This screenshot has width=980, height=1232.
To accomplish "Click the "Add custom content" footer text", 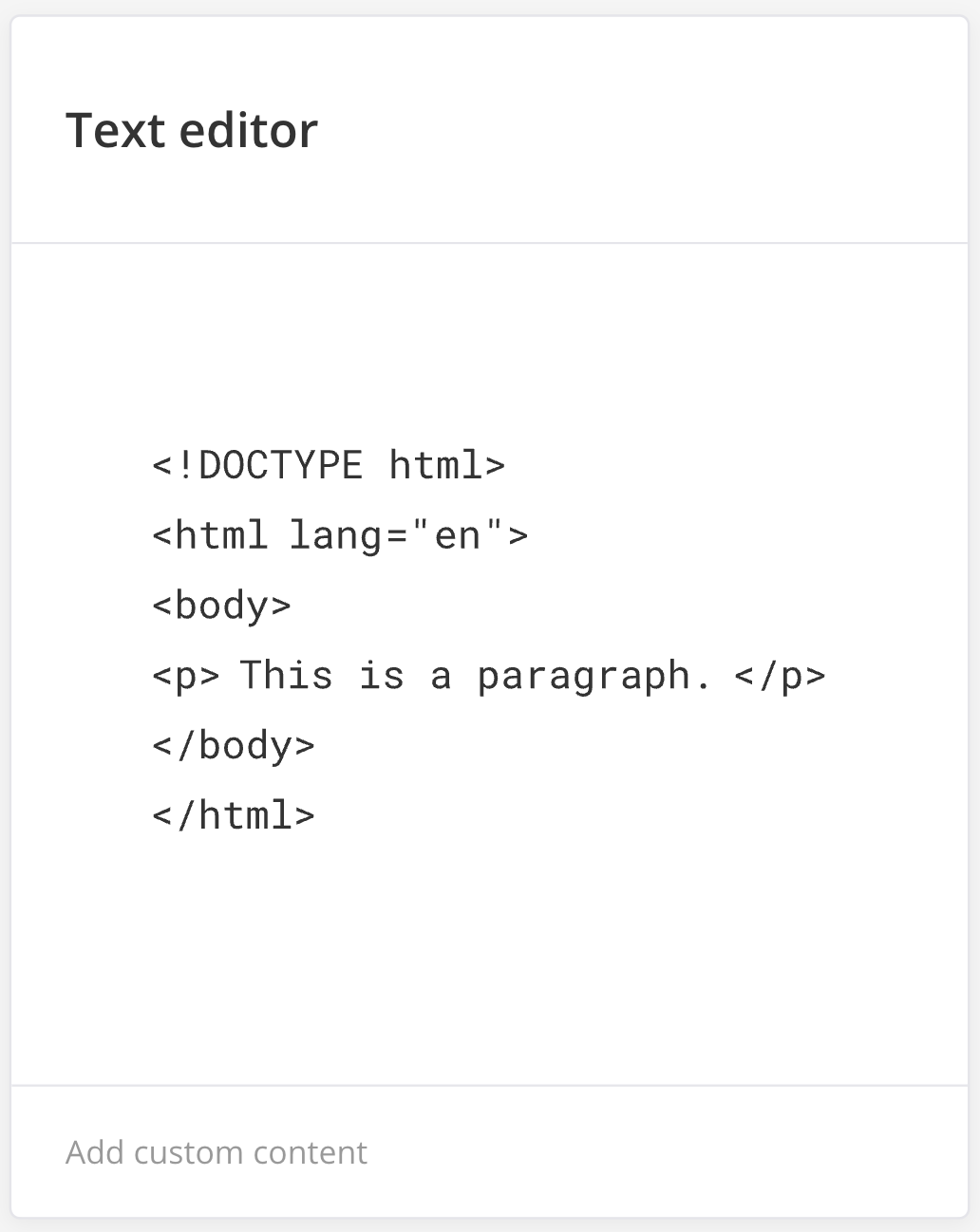I will [216, 1152].
